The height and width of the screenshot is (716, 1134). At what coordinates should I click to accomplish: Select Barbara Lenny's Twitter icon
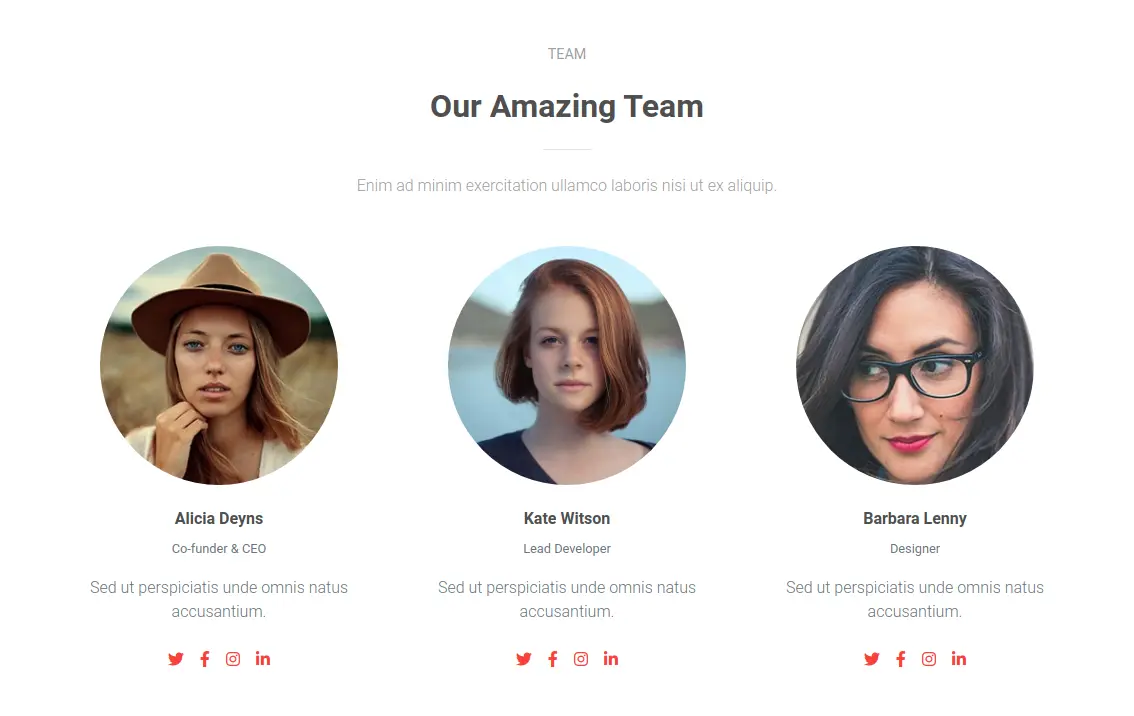pyautogui.click(x=871, y=659)
